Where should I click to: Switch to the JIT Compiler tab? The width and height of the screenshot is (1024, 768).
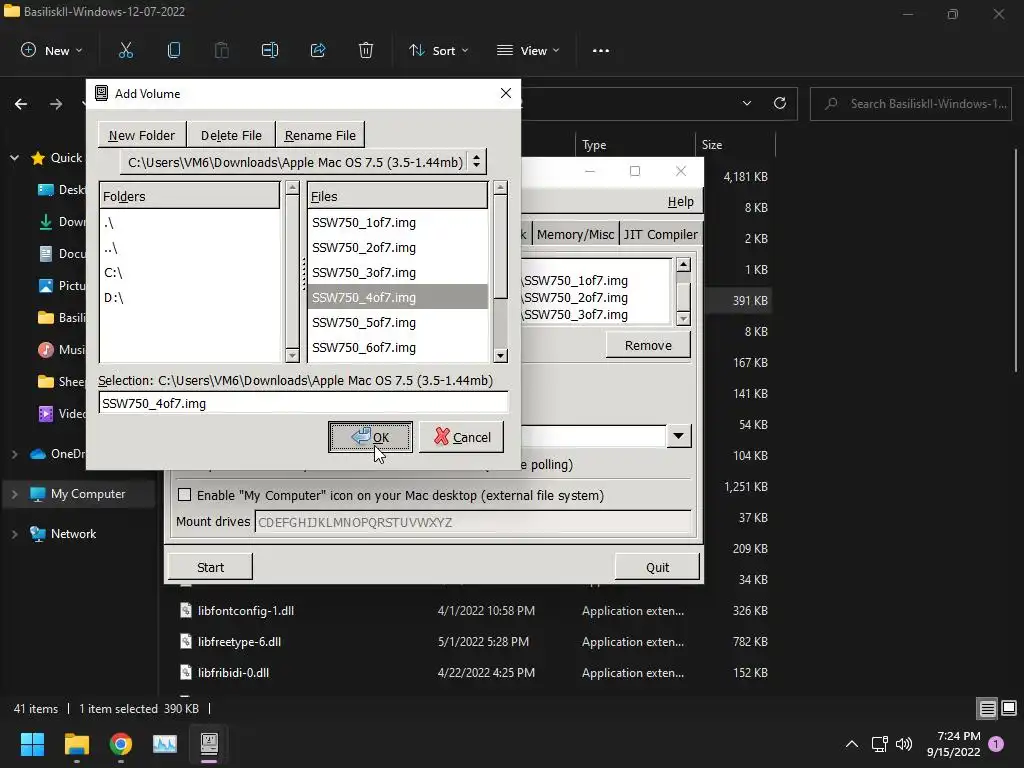tap(660, 234)
